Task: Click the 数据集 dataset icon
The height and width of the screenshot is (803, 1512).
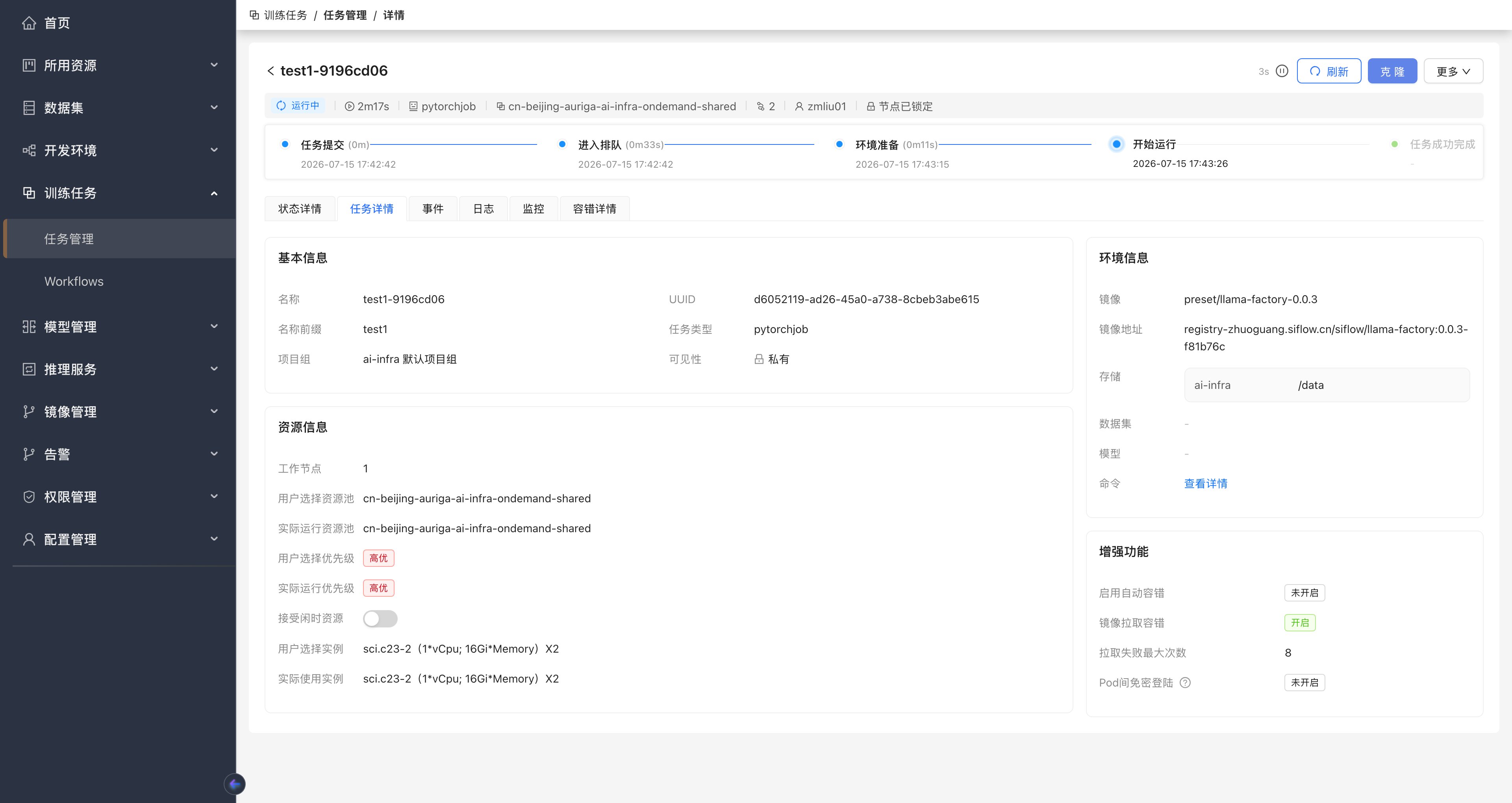Action: [29, 108]
